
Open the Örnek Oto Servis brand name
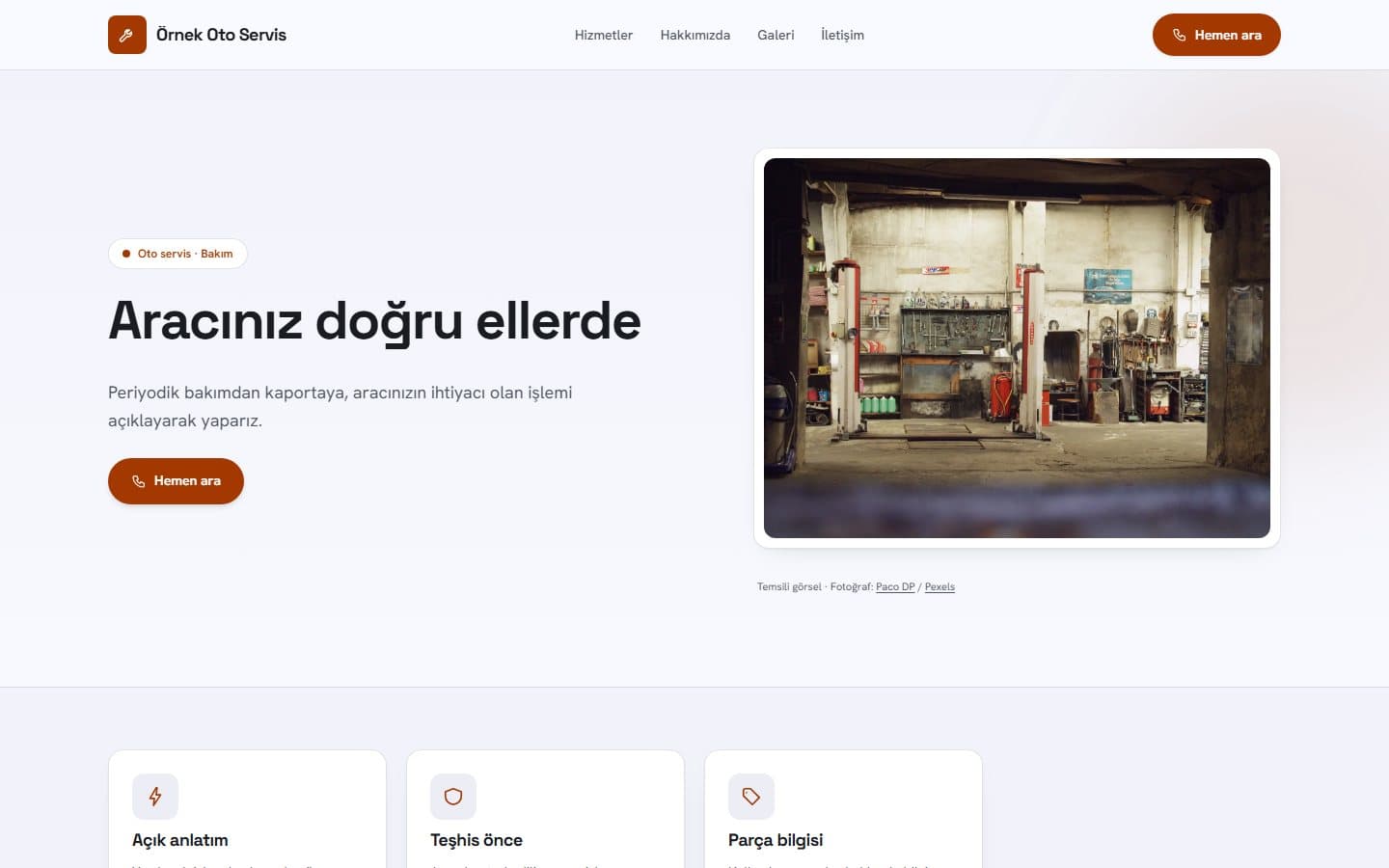coord(221,35)
